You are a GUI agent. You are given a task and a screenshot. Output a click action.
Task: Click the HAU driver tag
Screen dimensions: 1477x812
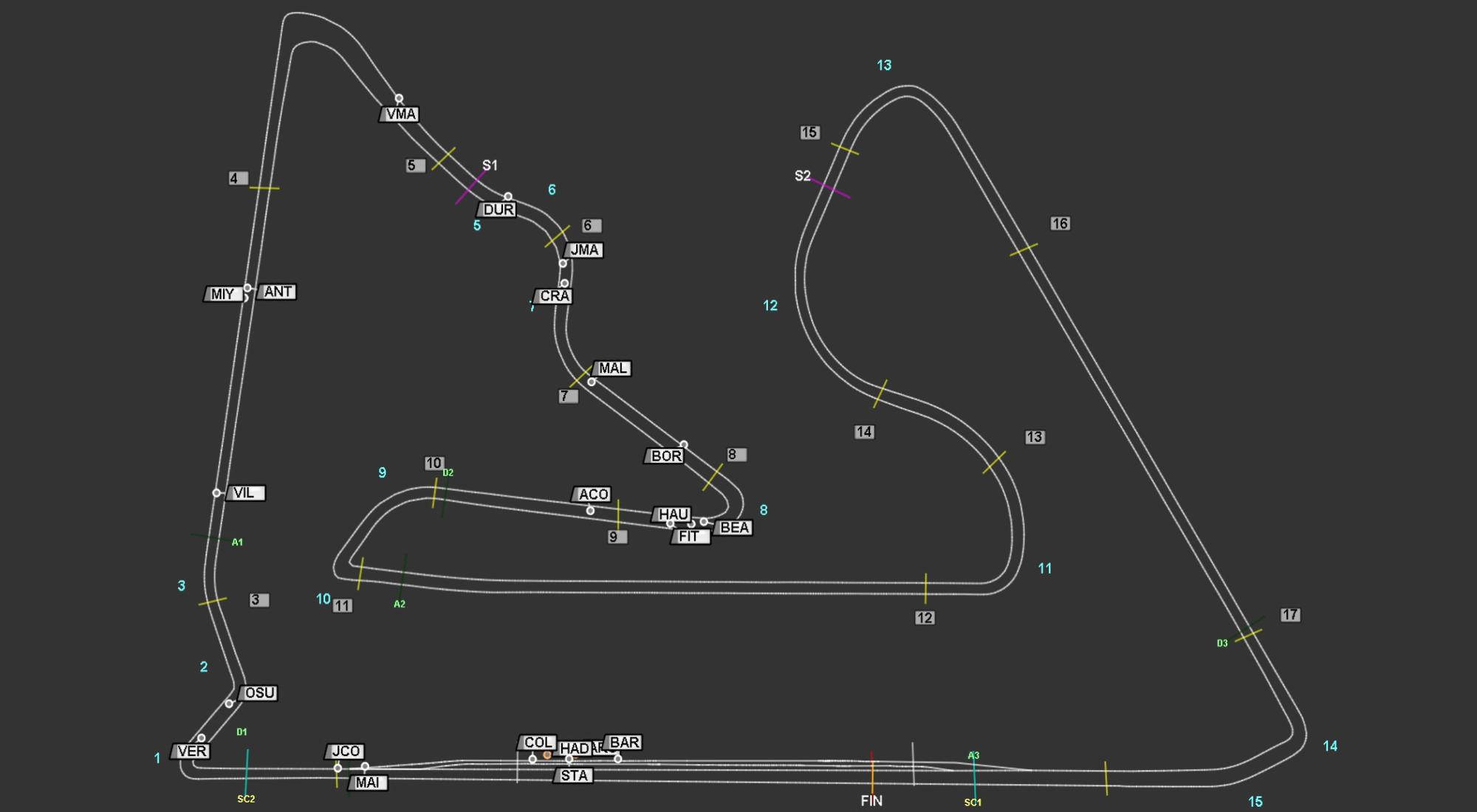pyautogui.click(x=673, y=515)
